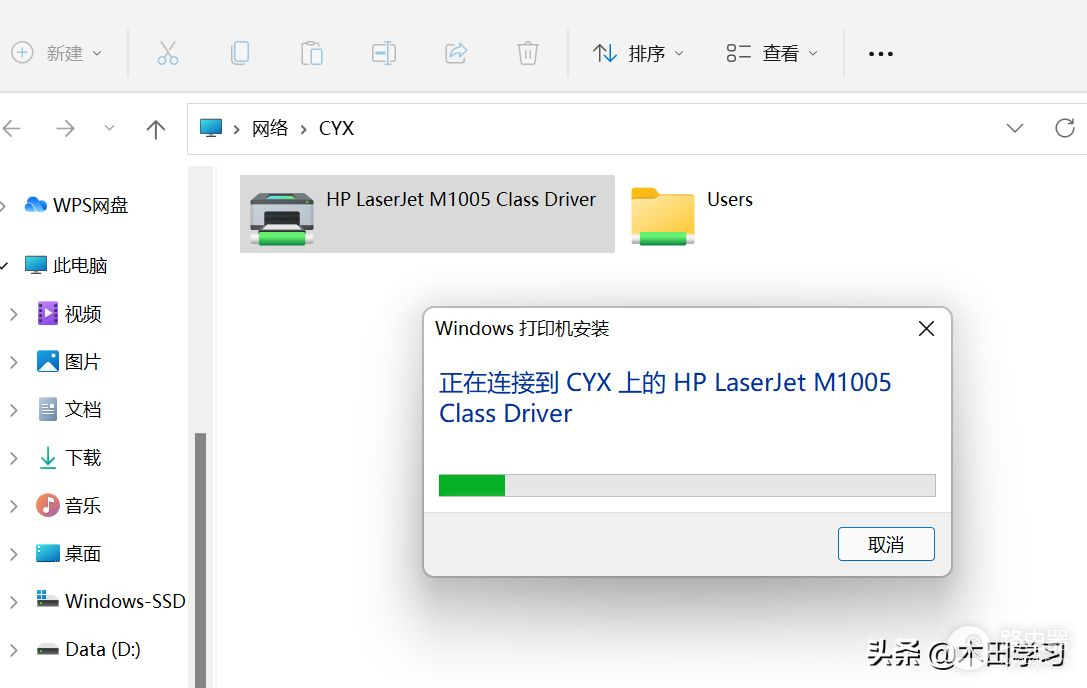The height and width of the screenshot is (688, 1087).
Task: Open the 音乐 folder in sidebar
Action: [x=69, y=506]
